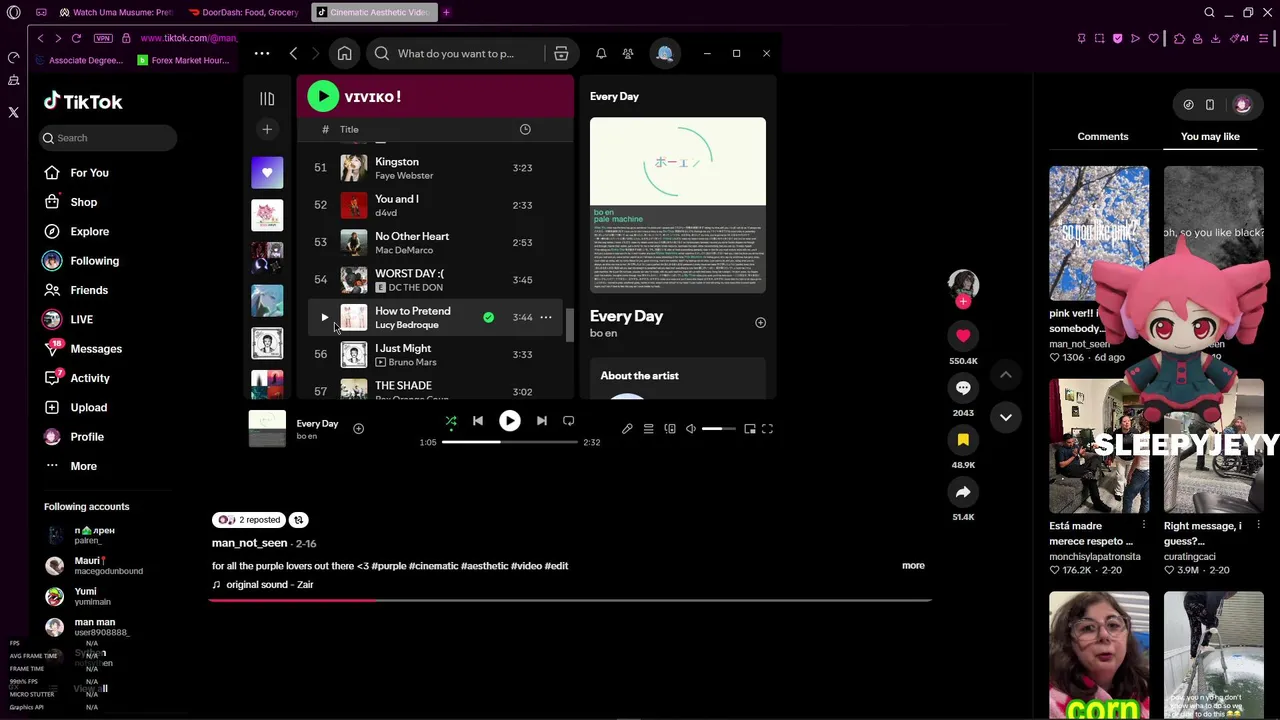Play How to Pretend track row
Image resolution: width=1280 pixels, height=720 pixels.
324,317
